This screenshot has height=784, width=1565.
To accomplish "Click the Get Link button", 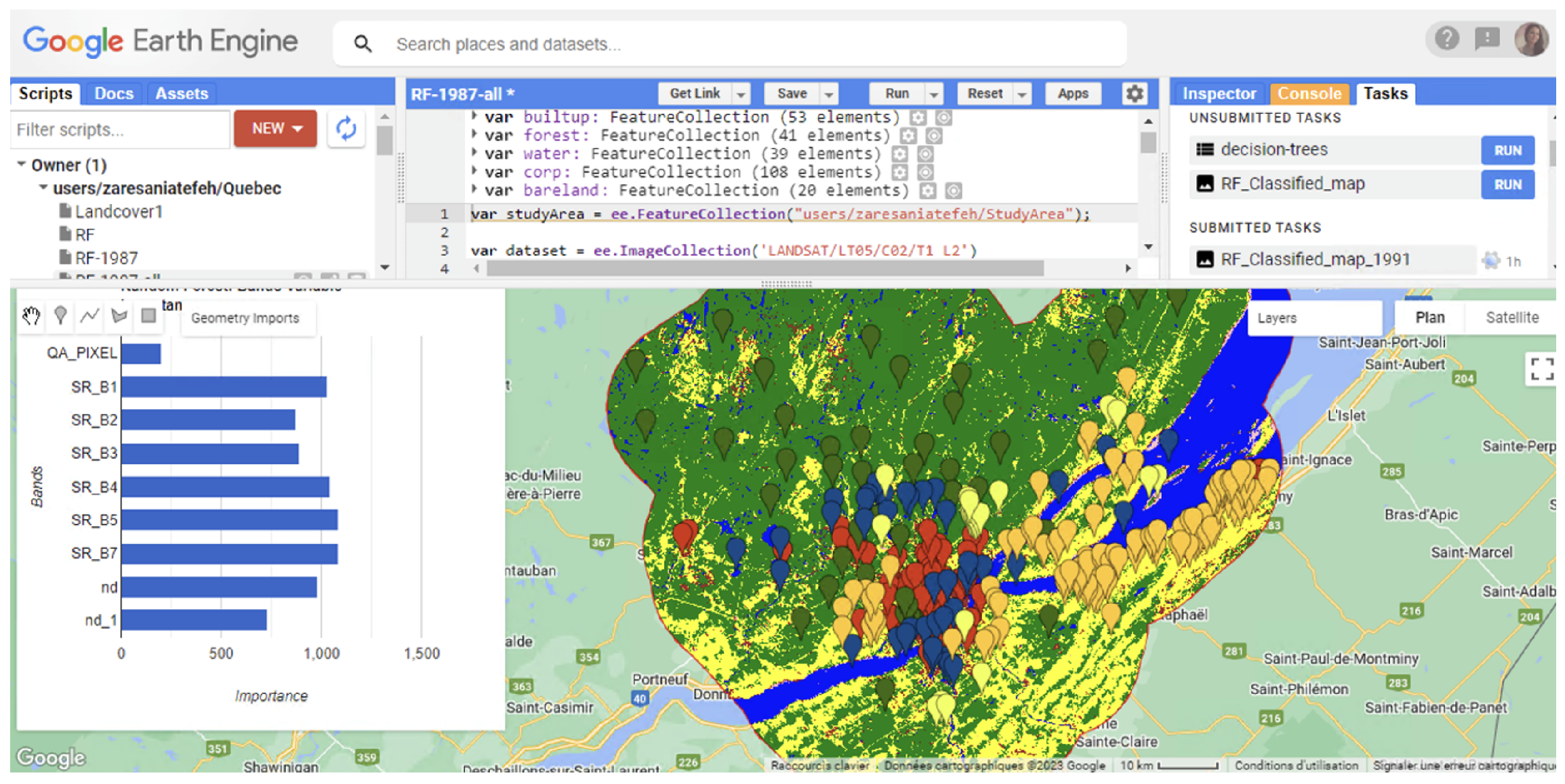I will click(x=694, y=94).
